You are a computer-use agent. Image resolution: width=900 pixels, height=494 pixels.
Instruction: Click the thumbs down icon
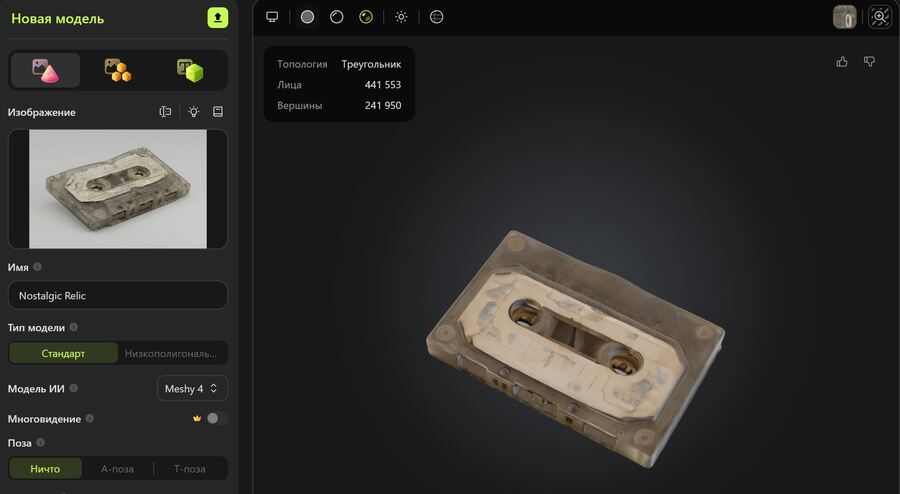click(870, 61)
